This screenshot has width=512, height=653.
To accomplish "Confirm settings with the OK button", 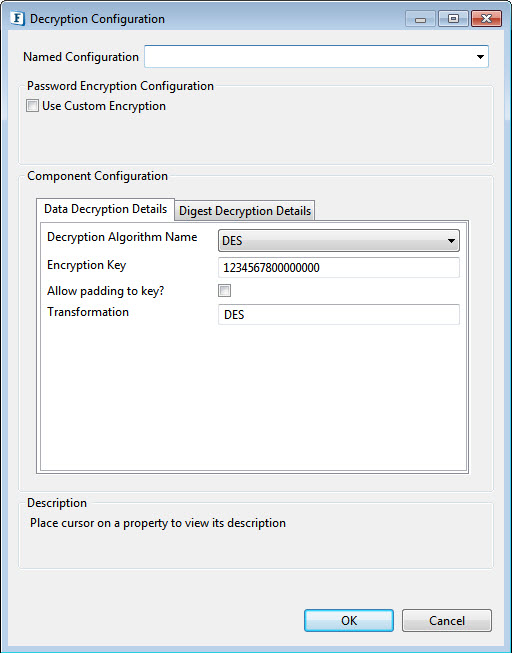I will pos(349,621).
